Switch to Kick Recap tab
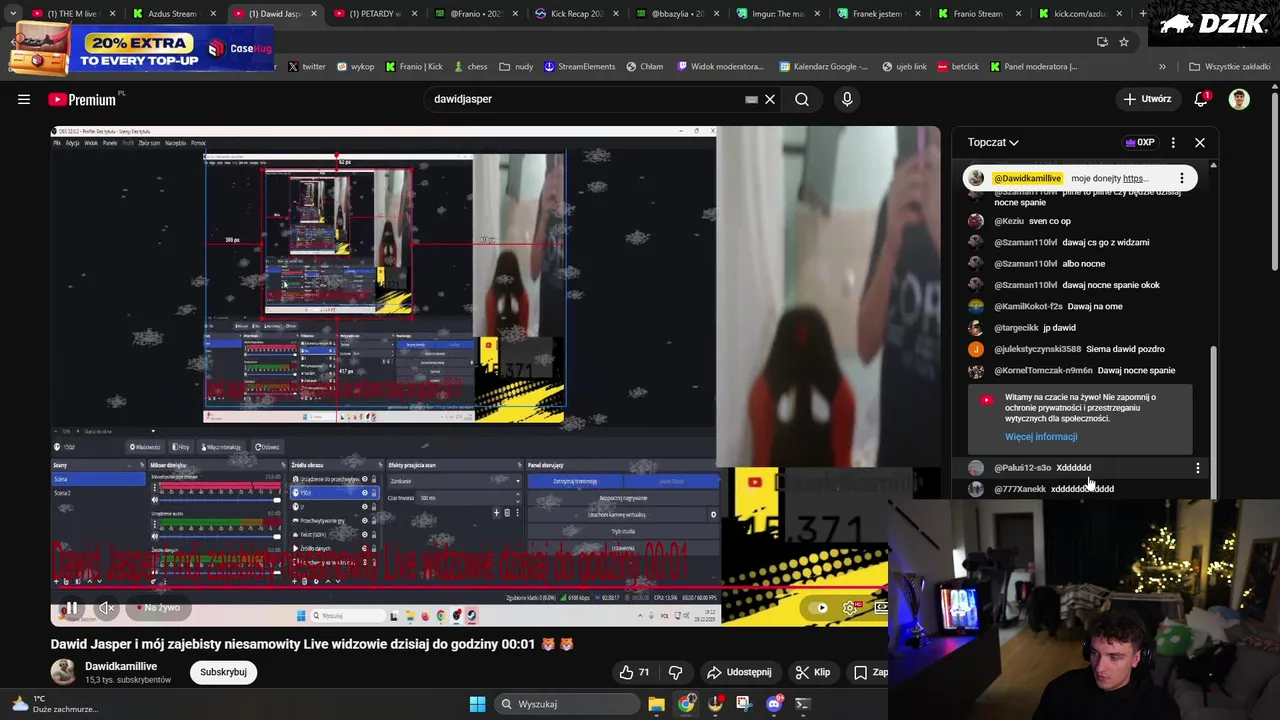The width and height of the screenshot is (1280, 720). (x=574, y=14)
